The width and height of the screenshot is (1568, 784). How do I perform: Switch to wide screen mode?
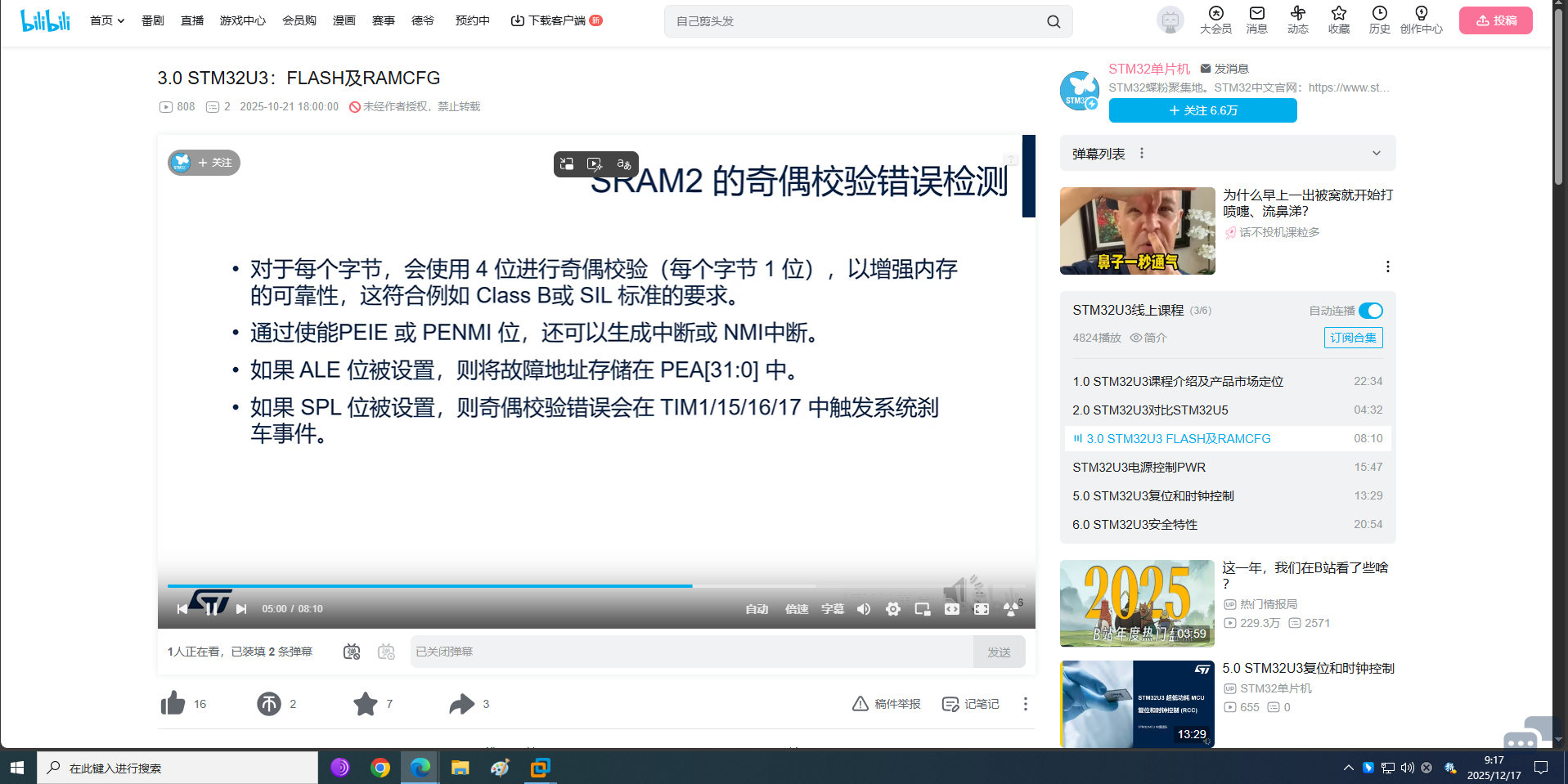952,609
